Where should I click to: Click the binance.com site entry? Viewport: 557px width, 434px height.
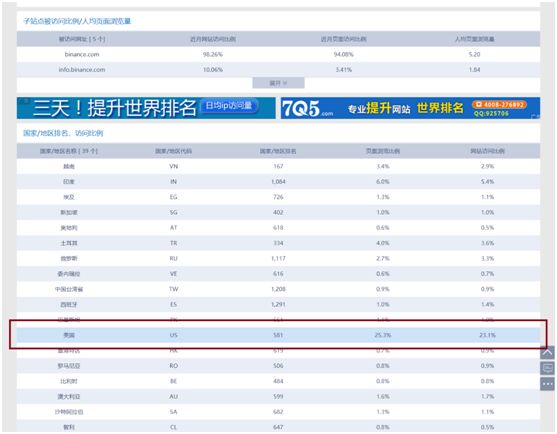(x=82, y=54)
